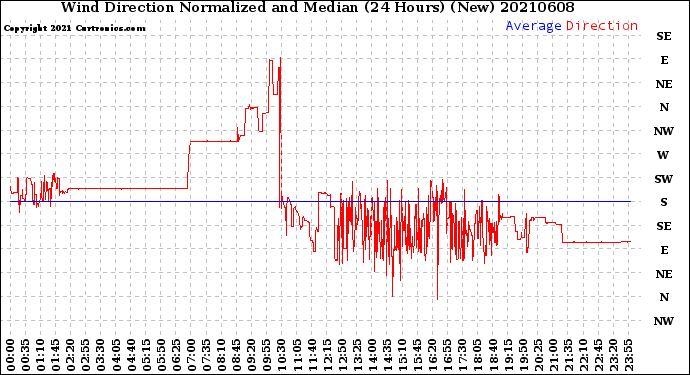
Task: Click the time label '03:30'
Action: tap(101, 355)
